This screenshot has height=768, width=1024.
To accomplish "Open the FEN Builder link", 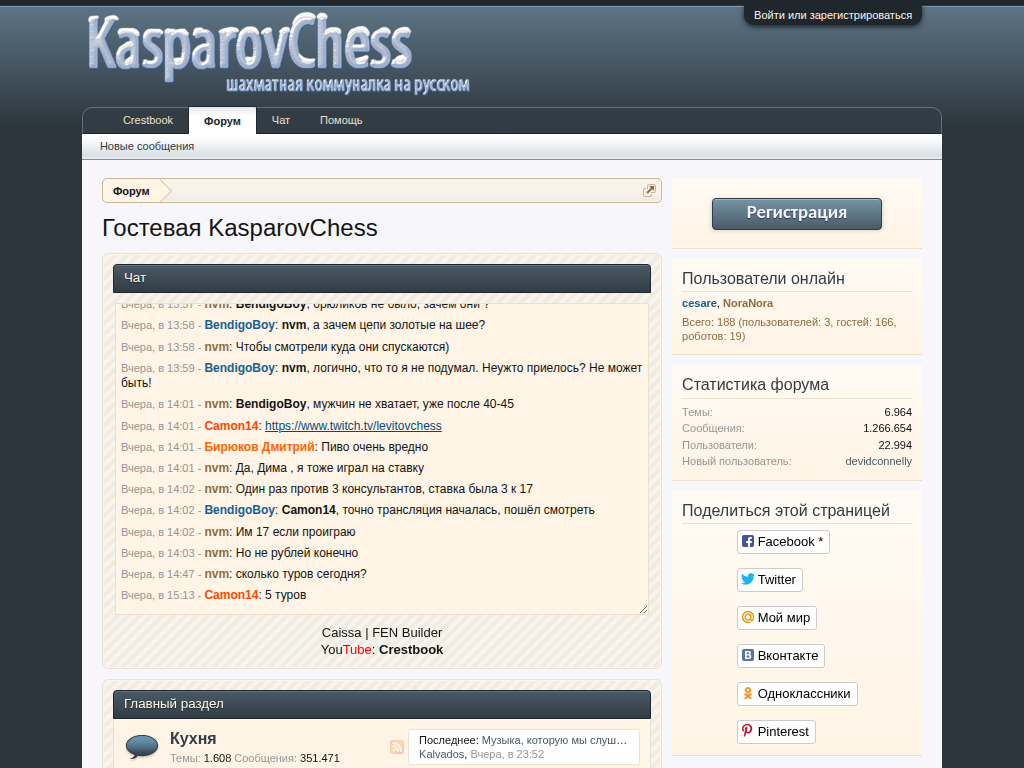I will click(x=407, y=632).
